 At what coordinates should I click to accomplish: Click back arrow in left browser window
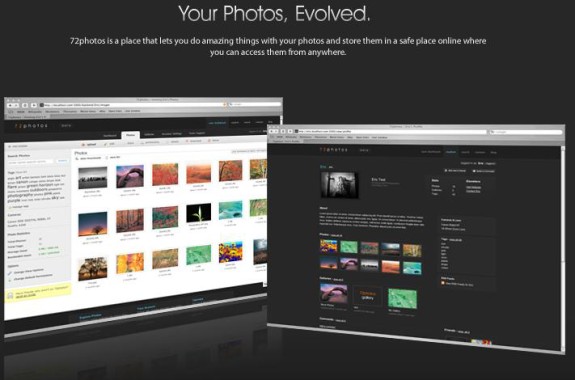click(11, 105)
